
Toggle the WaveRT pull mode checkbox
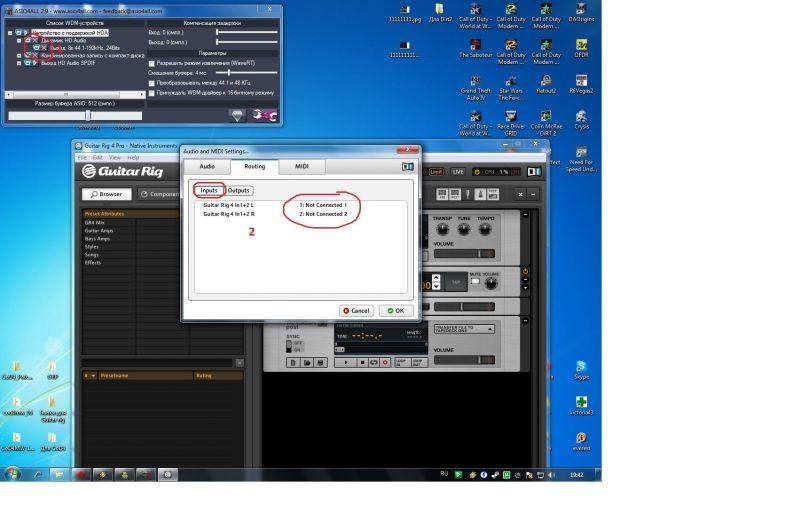[151, 62]
